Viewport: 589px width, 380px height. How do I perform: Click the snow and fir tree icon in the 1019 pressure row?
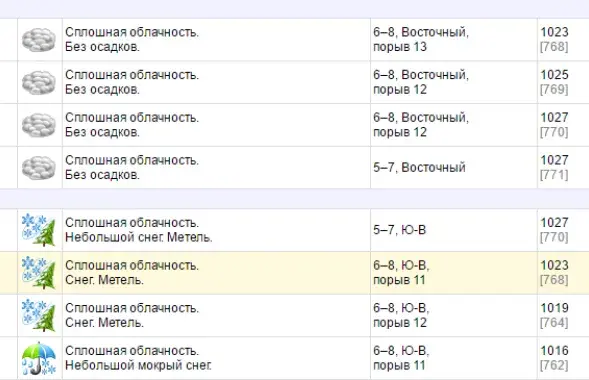point(39,315)
